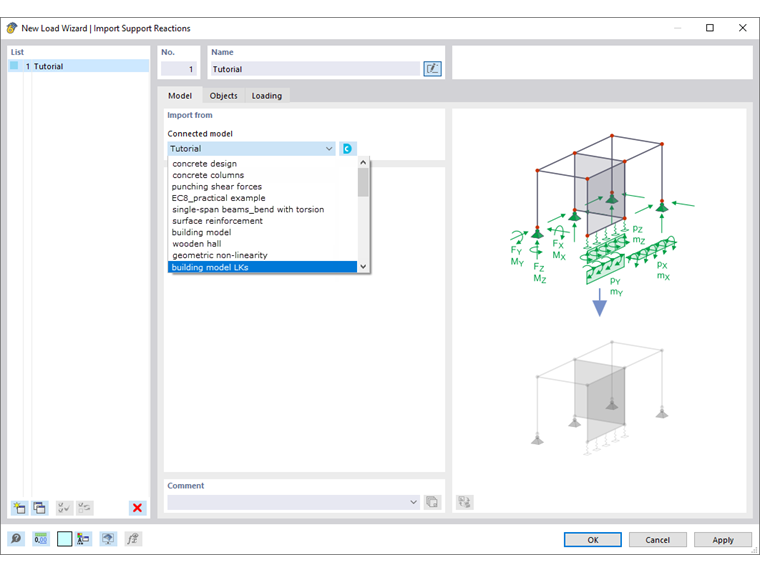Screen dimensions: 760x573
Task: Maximize the New Load Wizard window
Action: [x=710, y=28]
